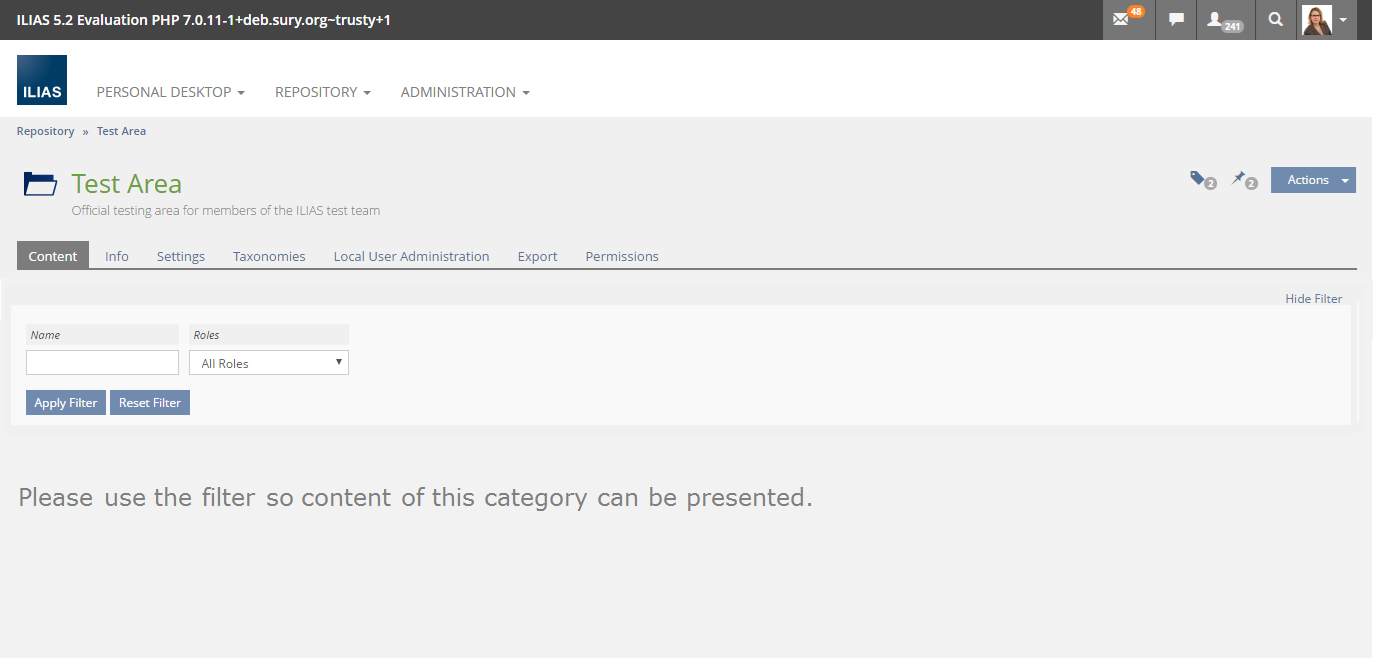Open the All Roles dropdown

pyautogui.click(x=269, y=363)
